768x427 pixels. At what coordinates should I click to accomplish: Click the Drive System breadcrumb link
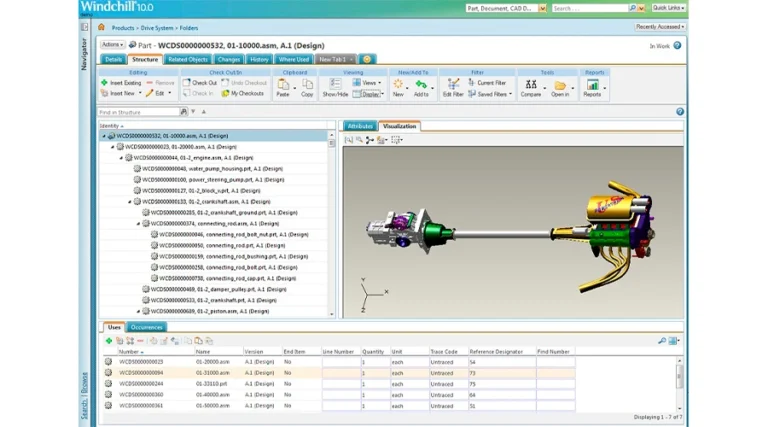pyautogui.click(x=157, y=28)
